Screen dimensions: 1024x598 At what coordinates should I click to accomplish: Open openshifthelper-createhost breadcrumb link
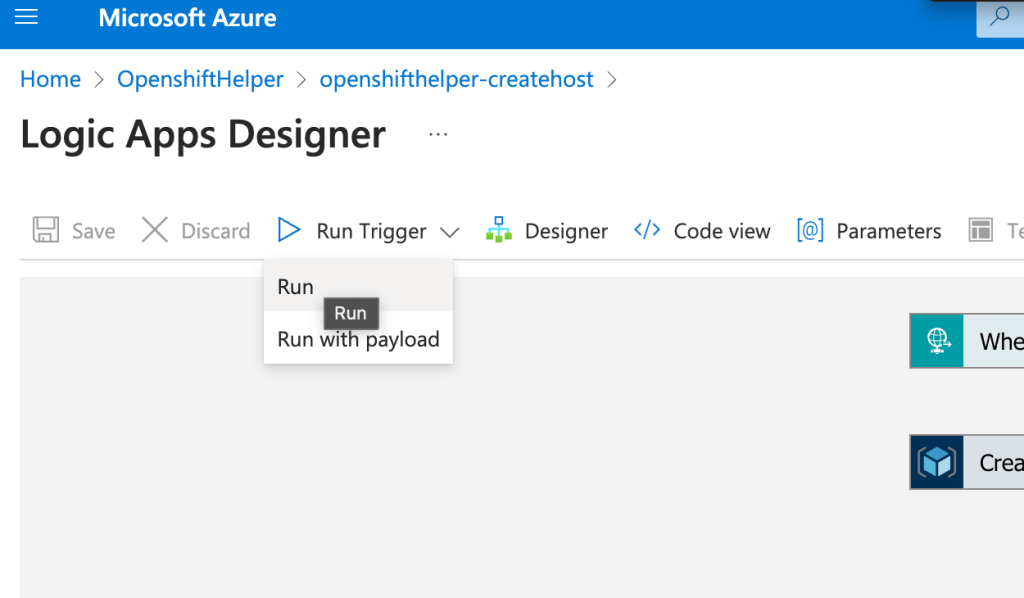pyautogui.click(x=456, y=79)
